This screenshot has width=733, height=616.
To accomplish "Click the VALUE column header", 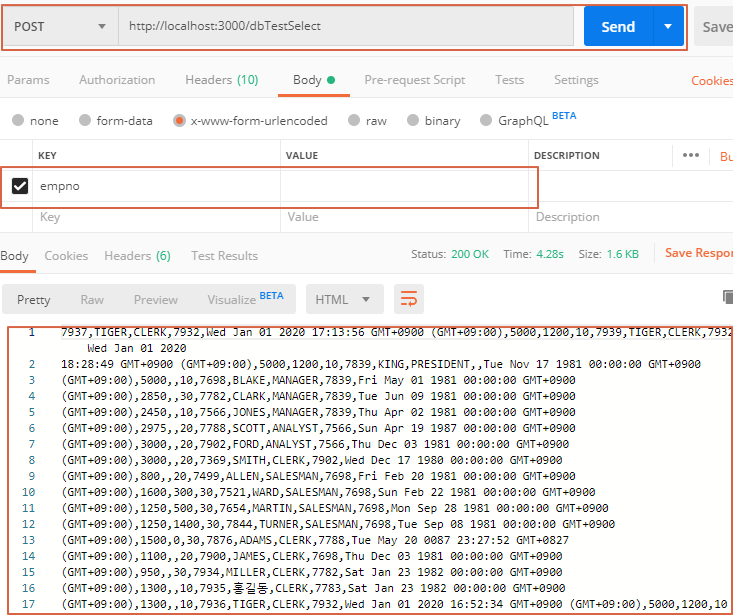I will [302, 155].
